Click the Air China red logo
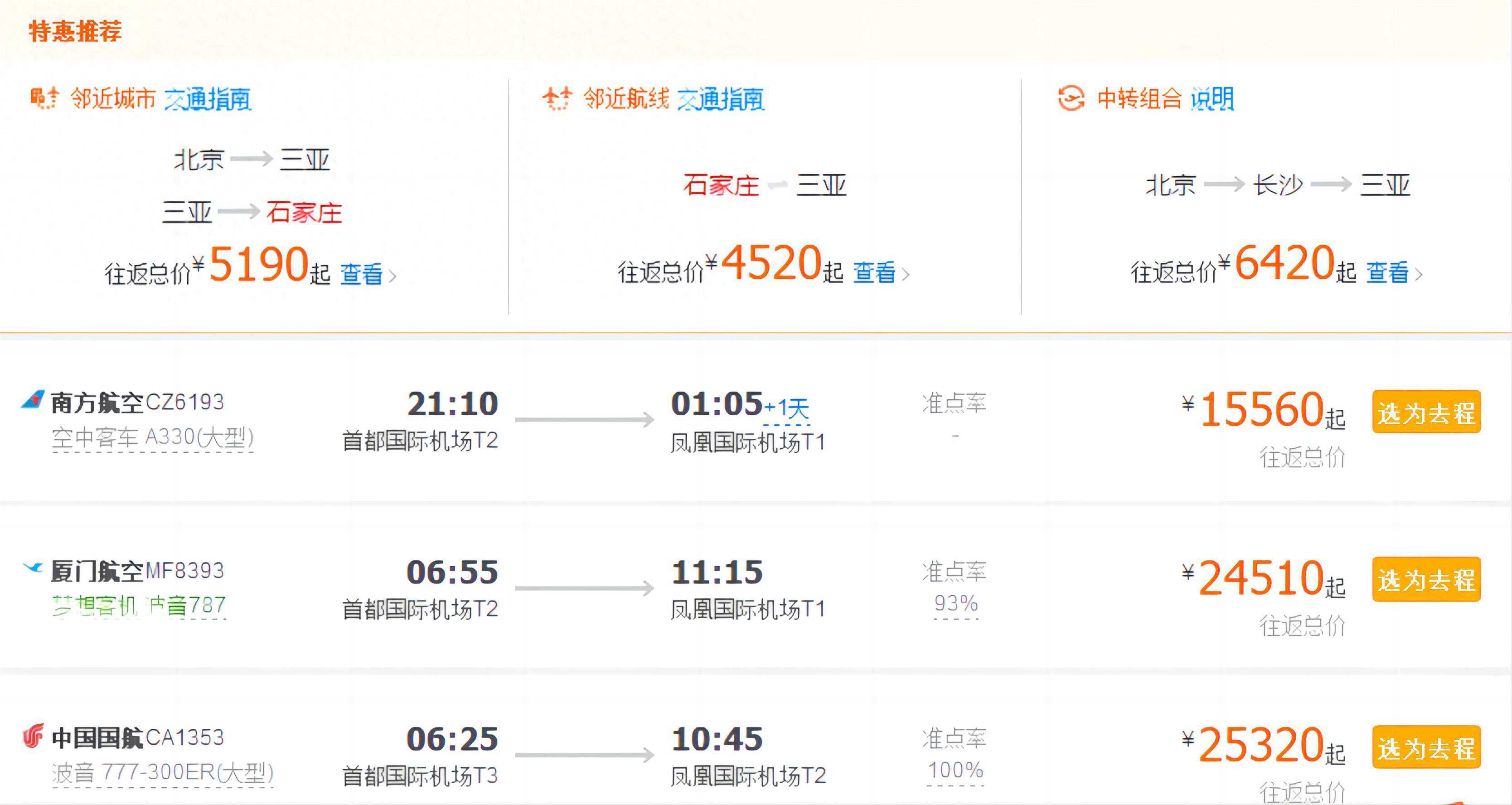Screen dimensions: 1512x805 [x=33, y=736]
